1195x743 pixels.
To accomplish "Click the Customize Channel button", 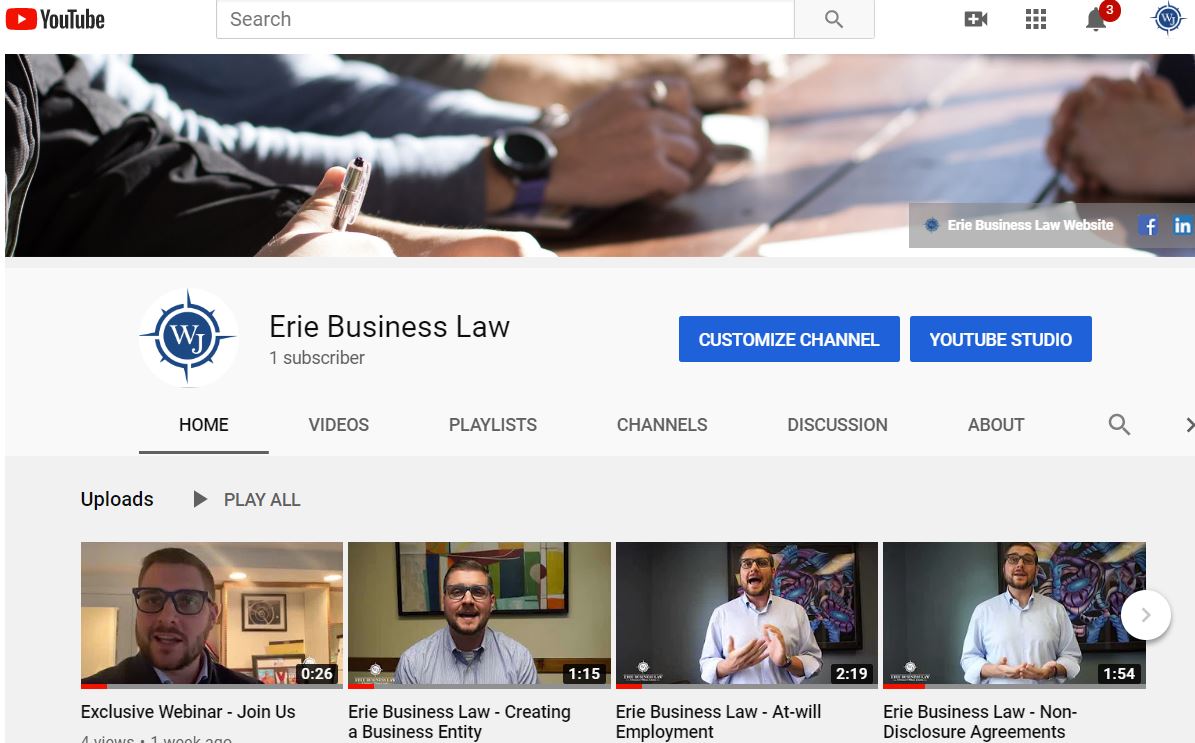I will point(789,339).
